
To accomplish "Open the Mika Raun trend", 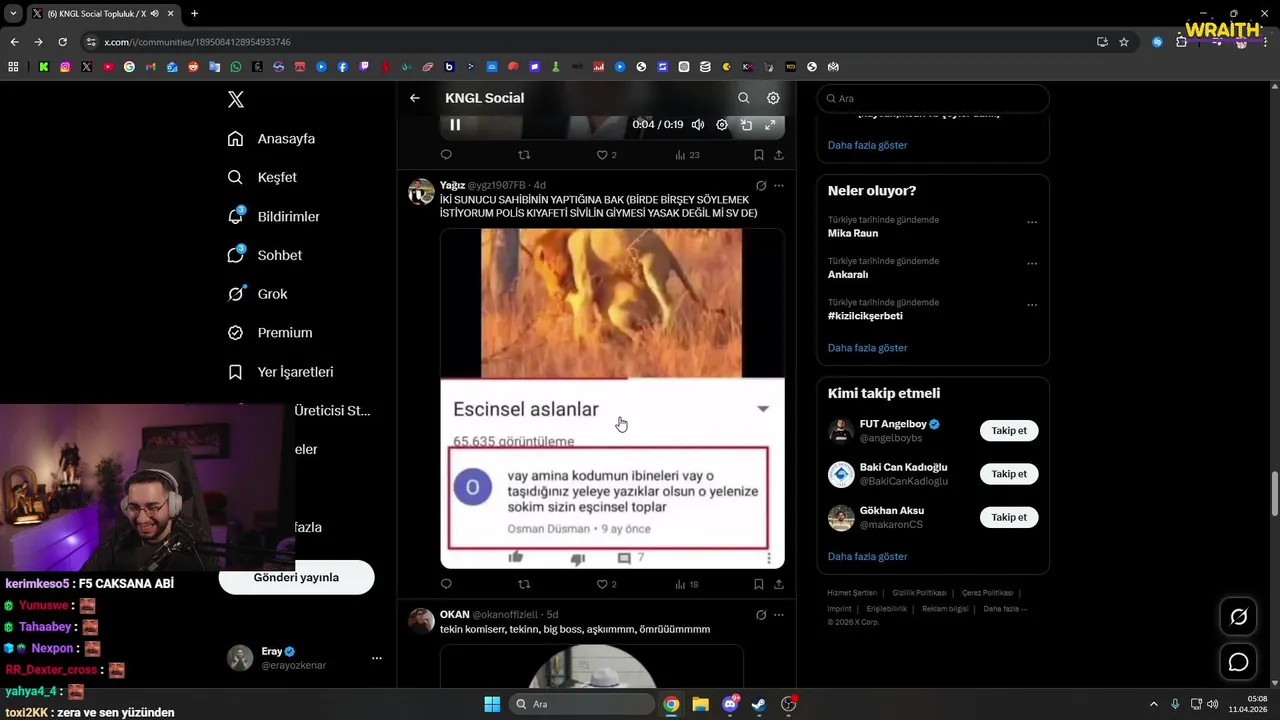I will click(x=853, y=233).
